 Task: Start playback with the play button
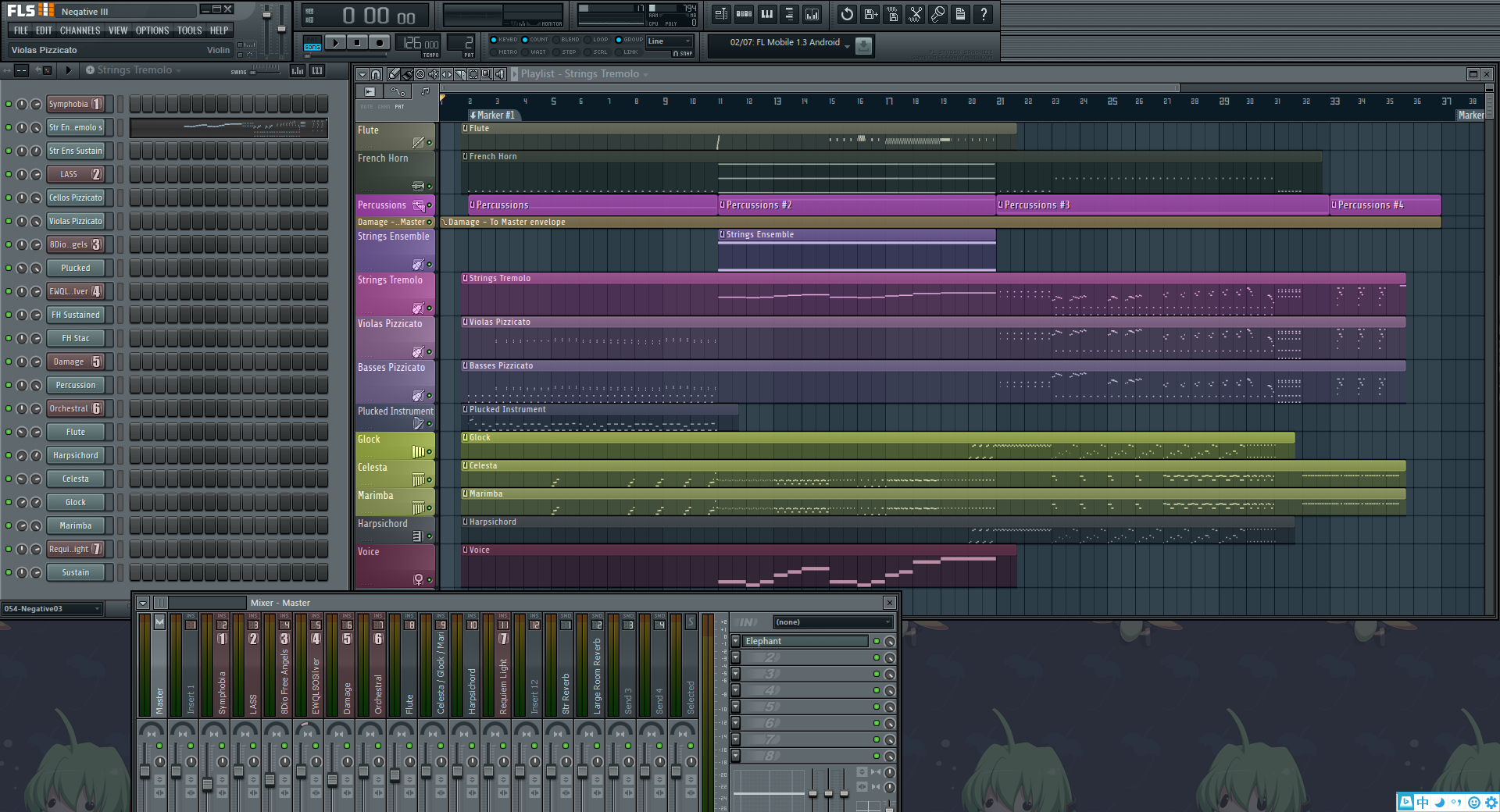pyautogui.click(x=336, y=43)
